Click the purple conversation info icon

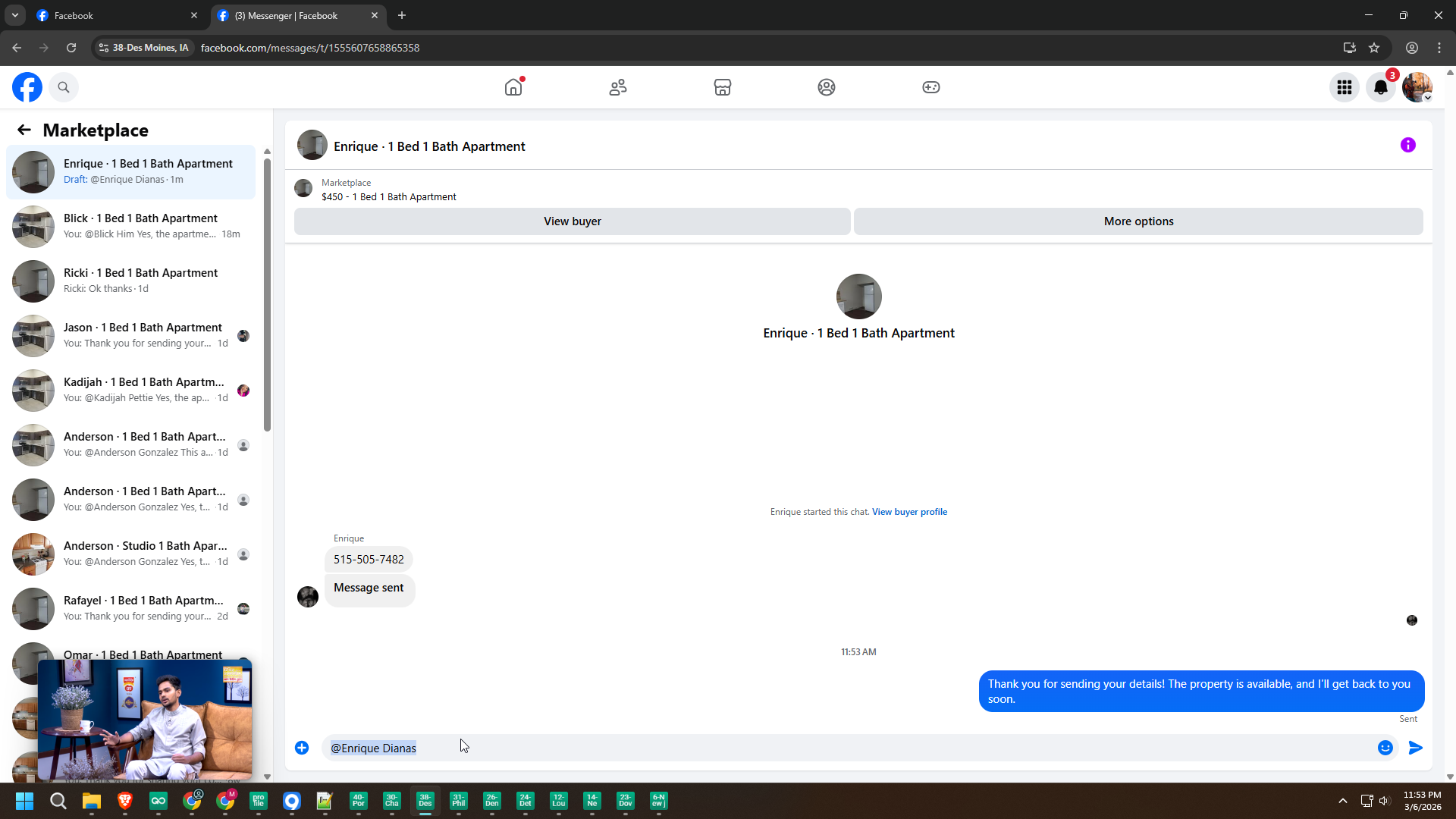[x=1407, y=145]
